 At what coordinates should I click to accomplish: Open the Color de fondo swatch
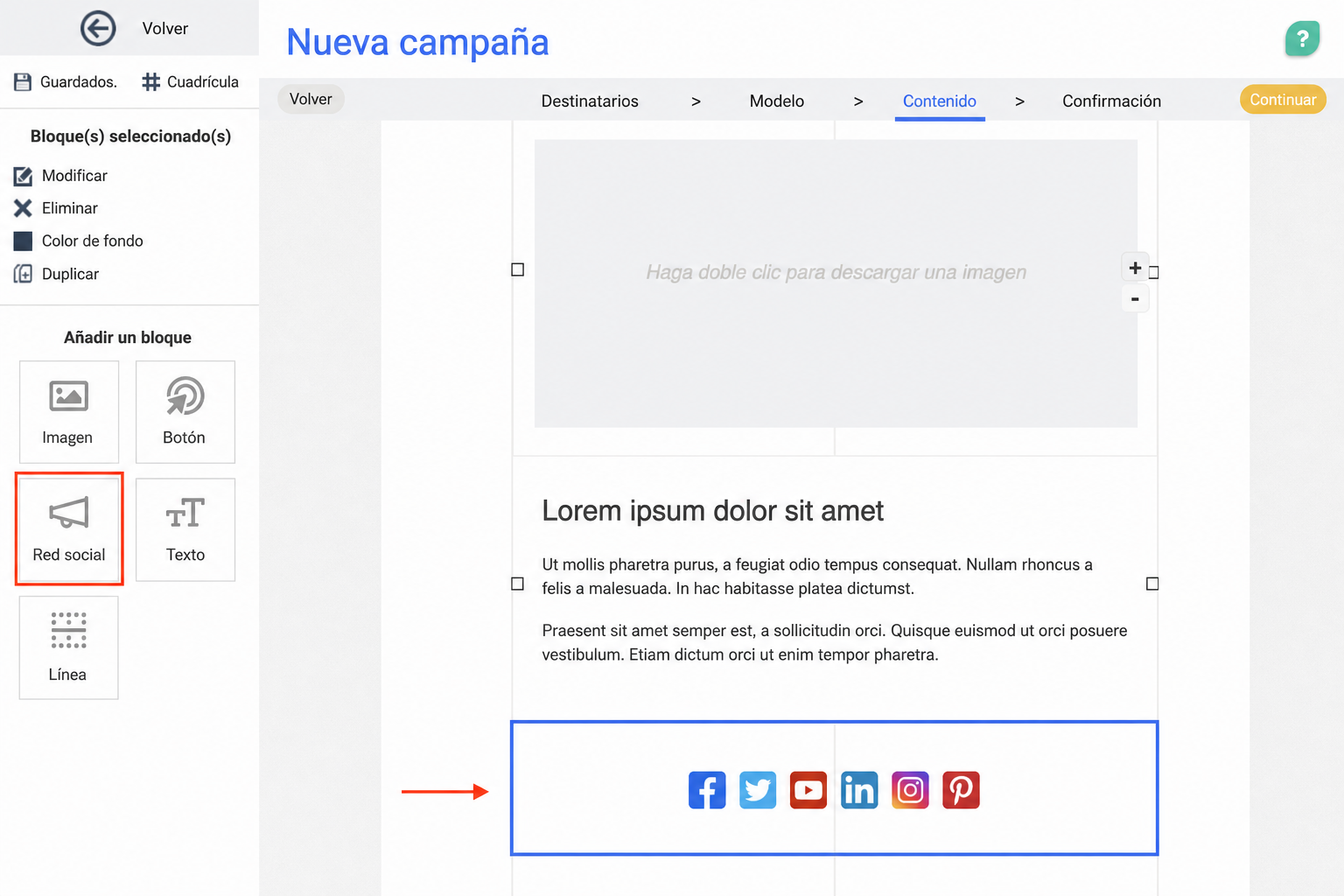tap(23, 241)
